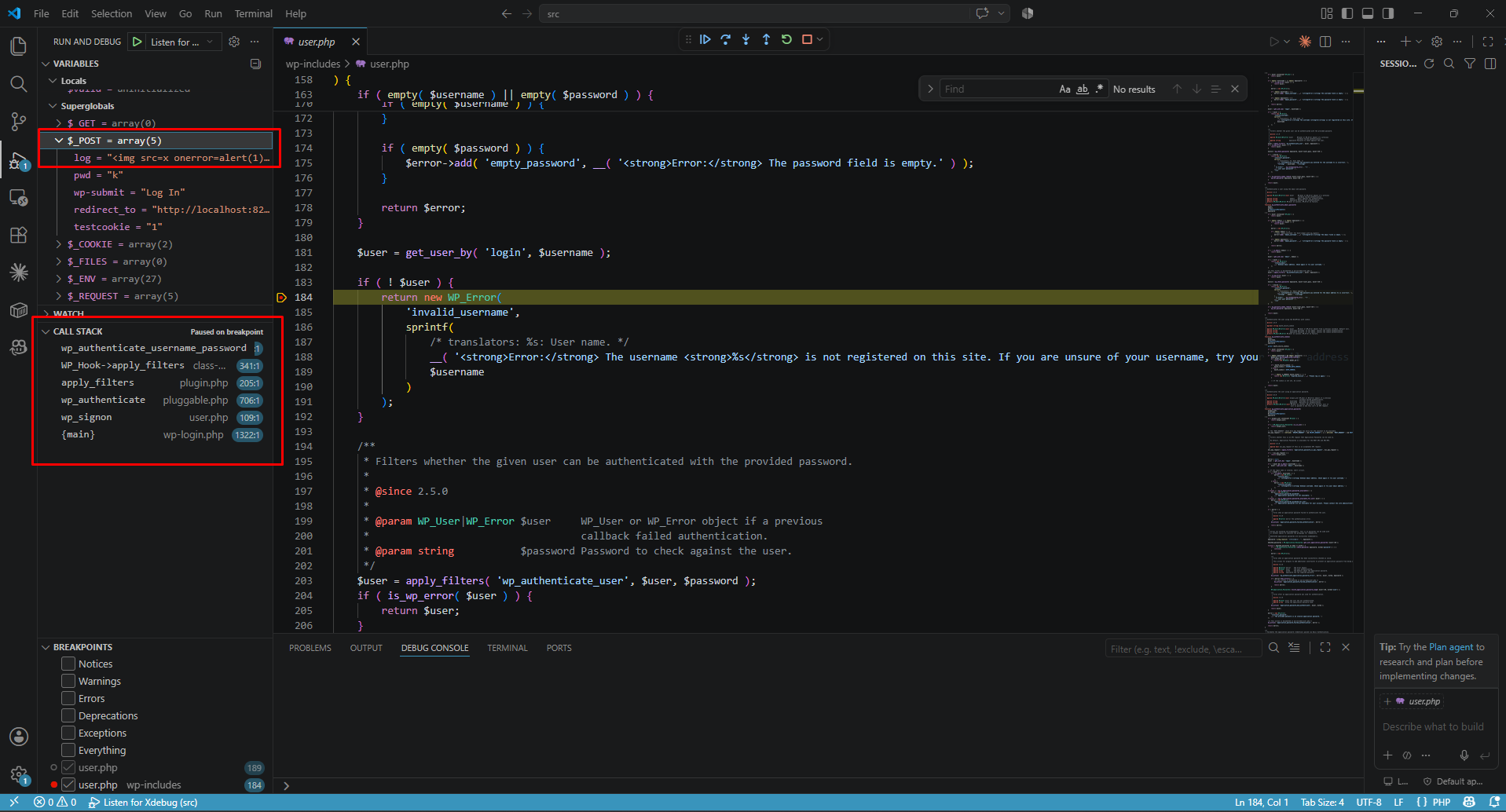Expand the $_GET superglobal
This screenshot has width=1506, height=812.
tap(59, 123)
